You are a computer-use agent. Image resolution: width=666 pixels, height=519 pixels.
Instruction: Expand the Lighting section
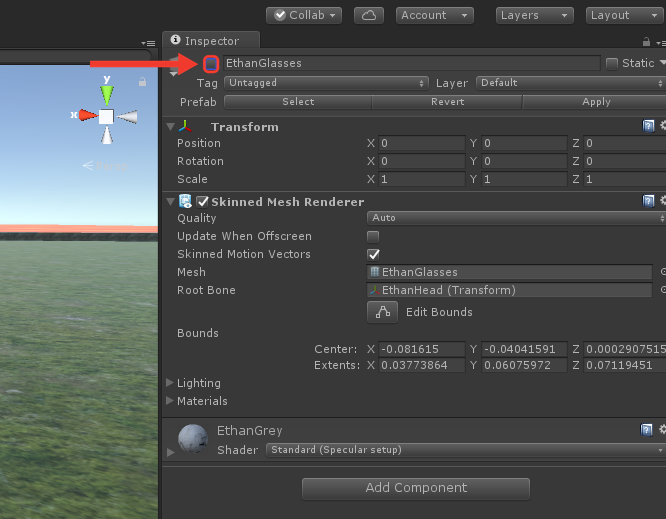pyautogui.click(x=170, y=383)
